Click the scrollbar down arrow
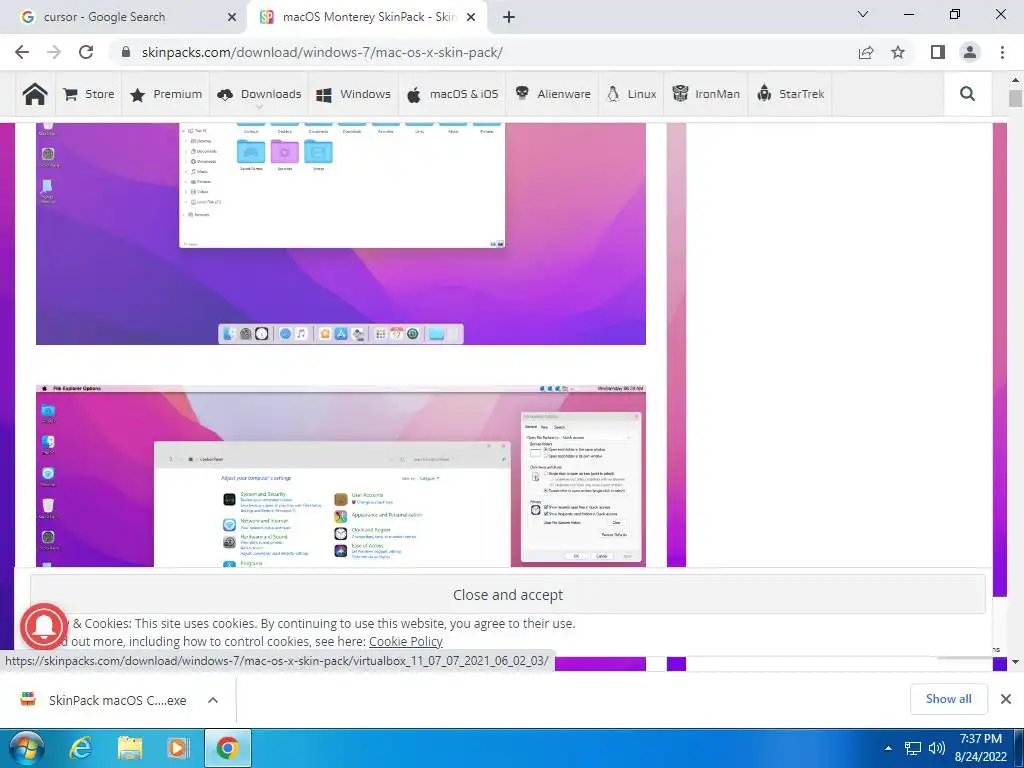 1015,662
